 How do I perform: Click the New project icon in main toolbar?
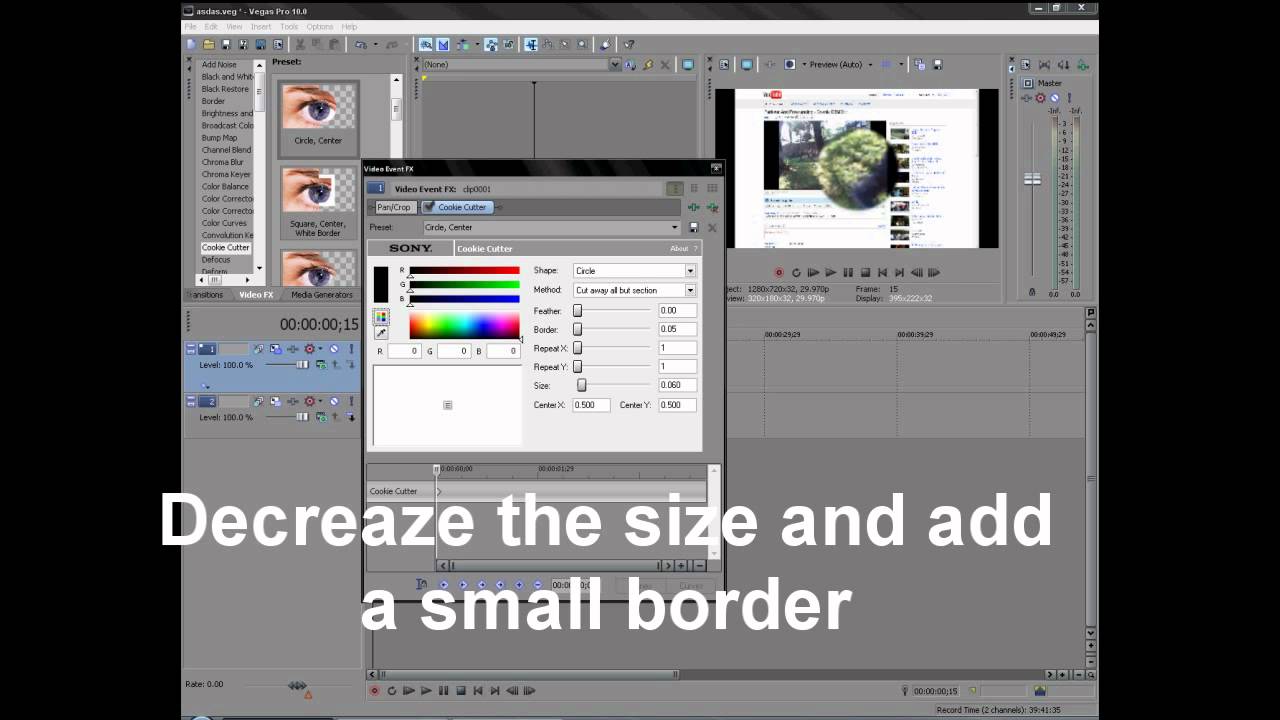tap(191, 45)
